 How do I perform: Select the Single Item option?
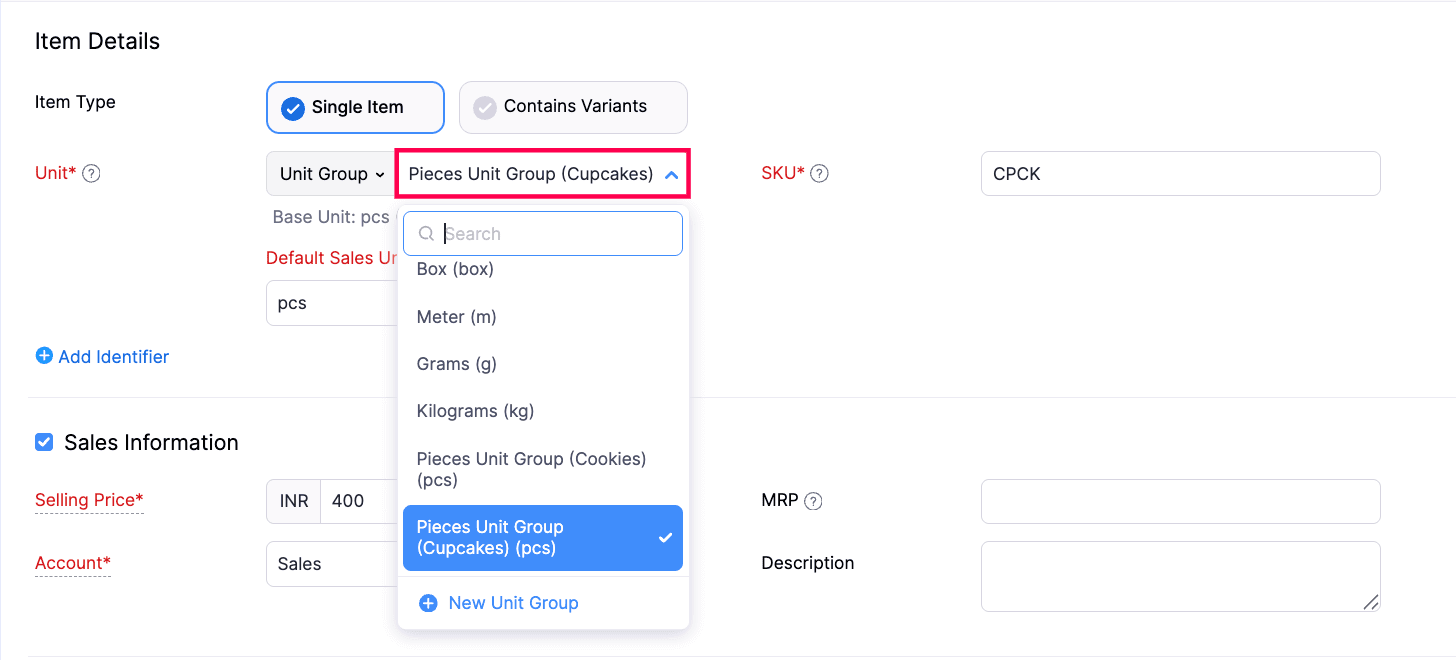355,107
